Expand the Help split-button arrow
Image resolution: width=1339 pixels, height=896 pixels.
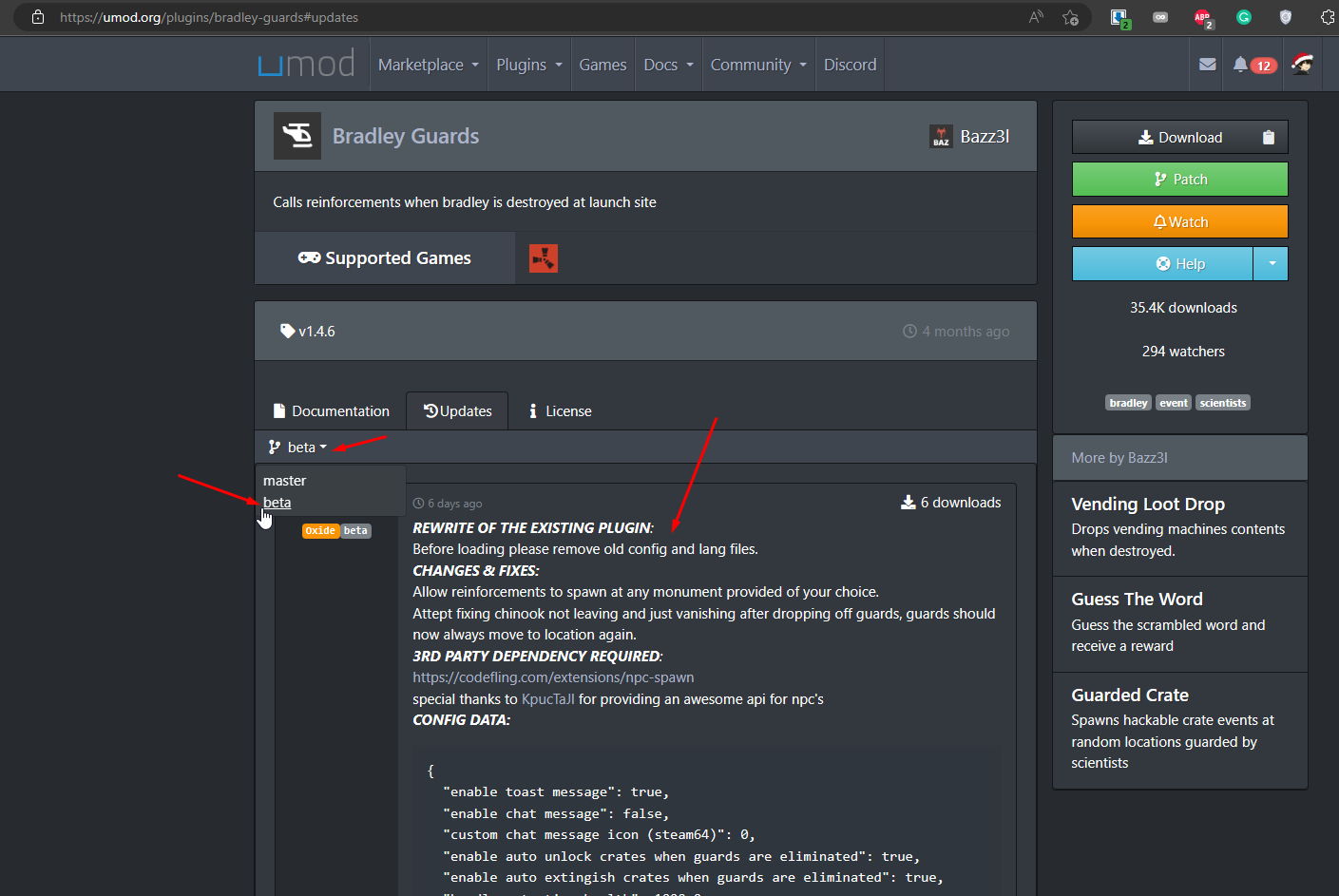1271,264
